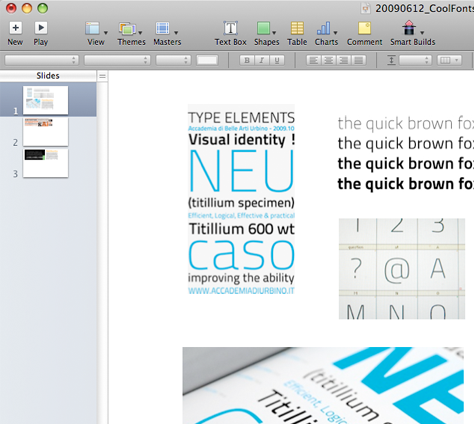The height and width of the screenshot is (424, 474).
Task: Open the font size dropdown
Action: (x=173, y=60)
